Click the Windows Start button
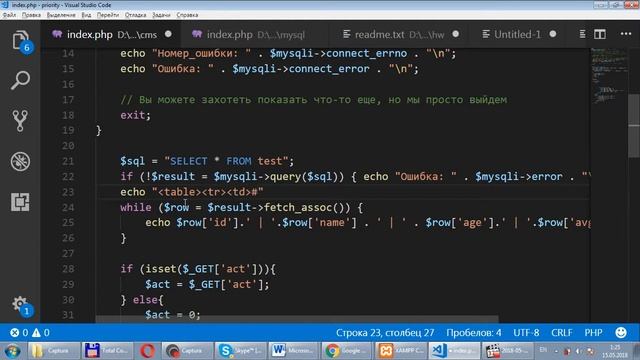This screenshot has width=640, height=360. (12, 351)
